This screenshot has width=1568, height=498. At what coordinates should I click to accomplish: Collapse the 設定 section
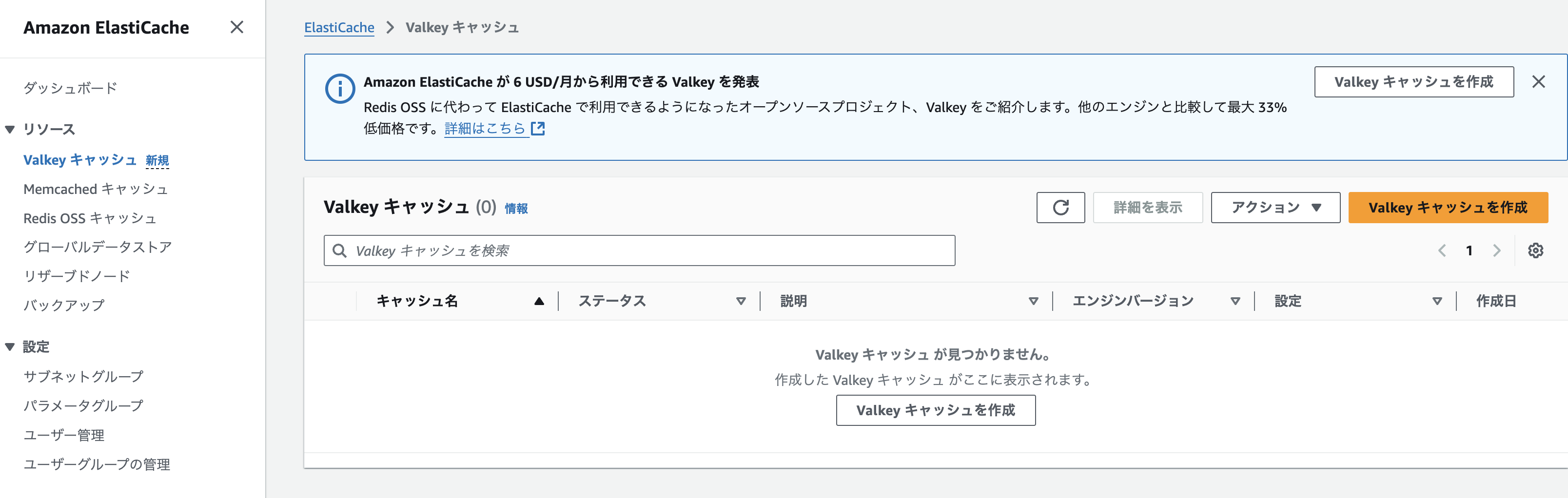point(10,347)
